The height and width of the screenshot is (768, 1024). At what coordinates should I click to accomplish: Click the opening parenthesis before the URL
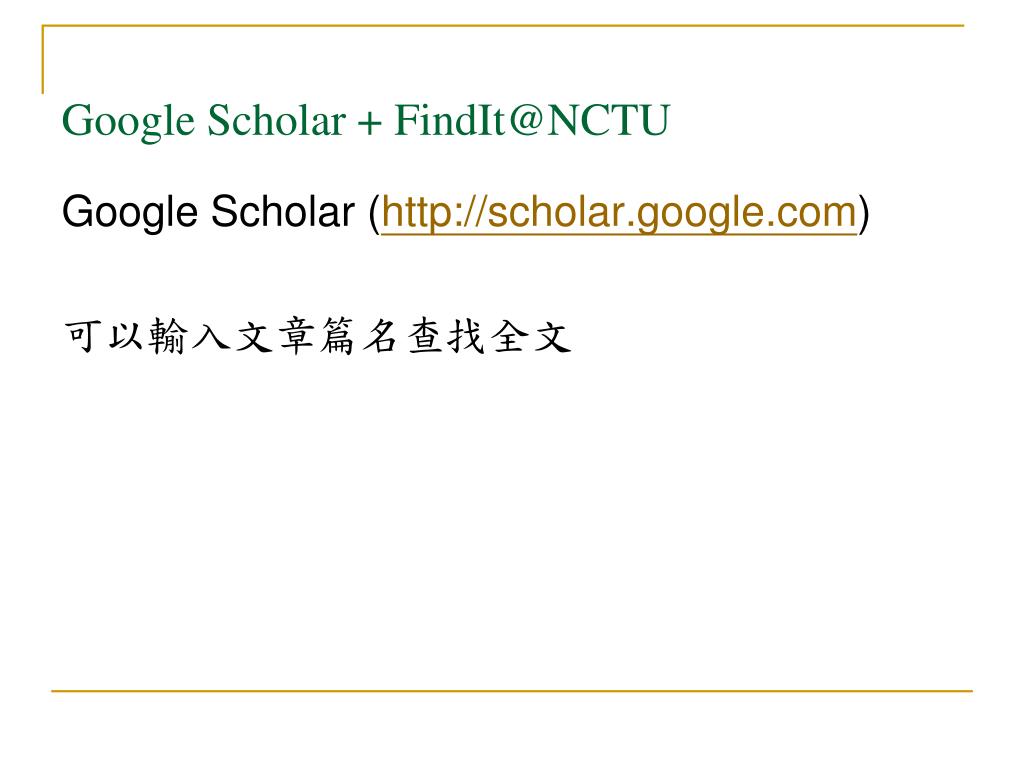[374, 214]
